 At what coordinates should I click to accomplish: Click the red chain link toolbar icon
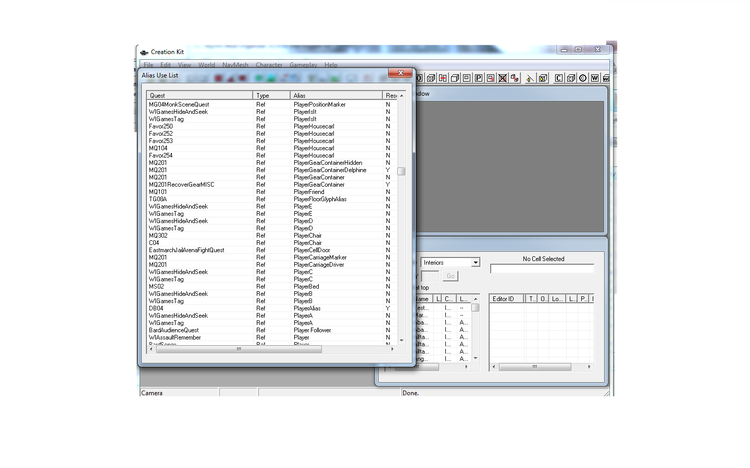[514, 78]
